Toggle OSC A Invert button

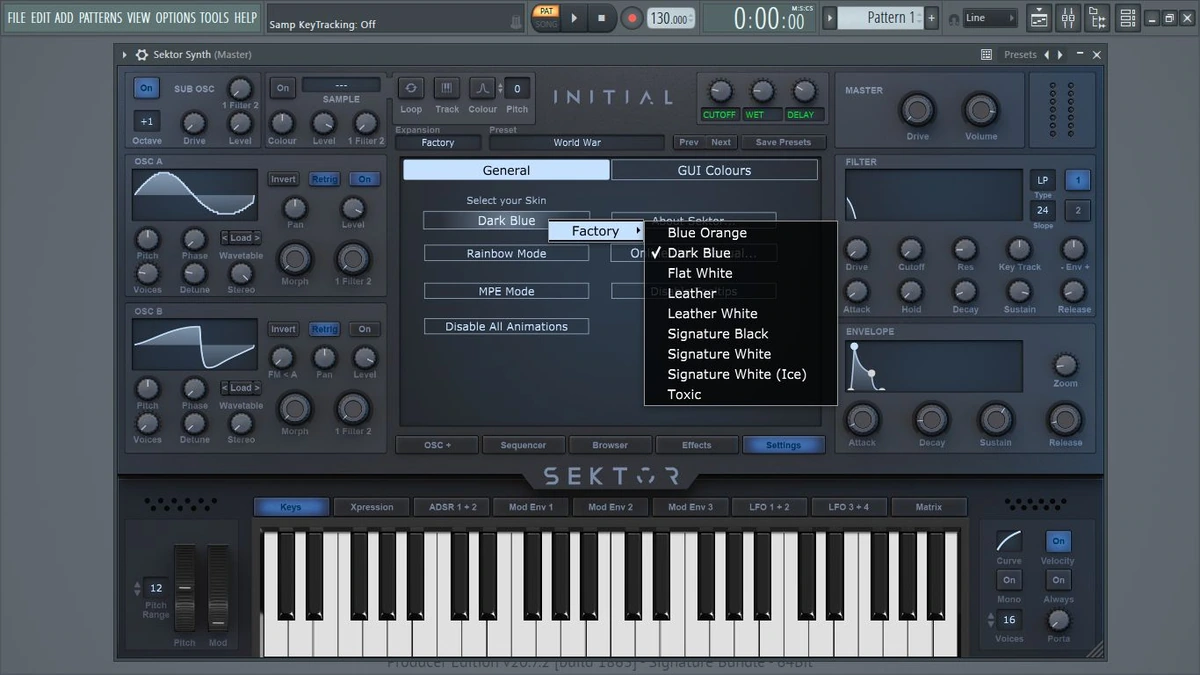coord(283,179)
